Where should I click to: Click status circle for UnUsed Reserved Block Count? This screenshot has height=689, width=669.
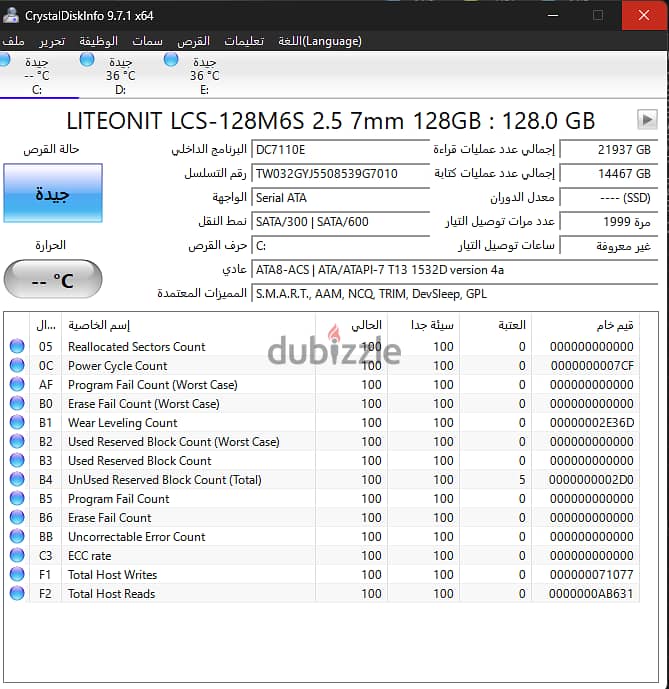17,479
